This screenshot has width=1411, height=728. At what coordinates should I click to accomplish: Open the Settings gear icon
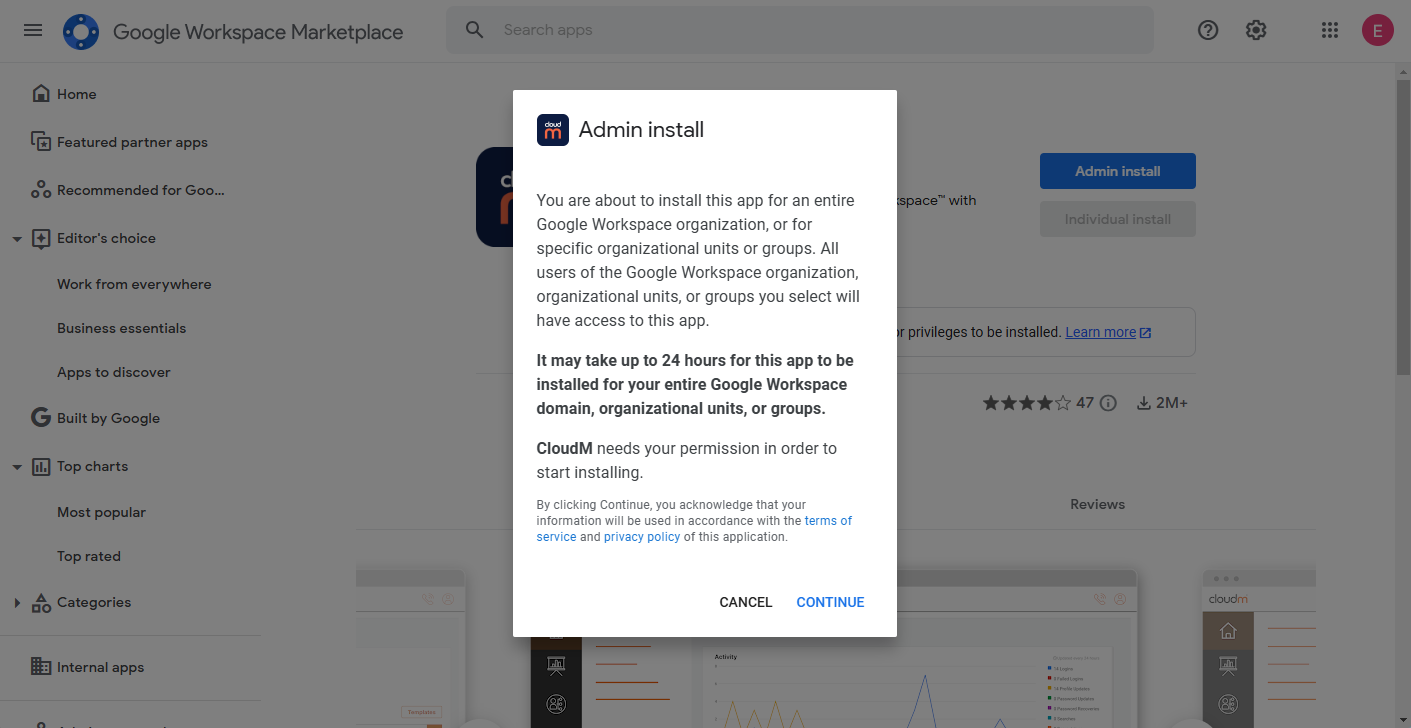1256,30
